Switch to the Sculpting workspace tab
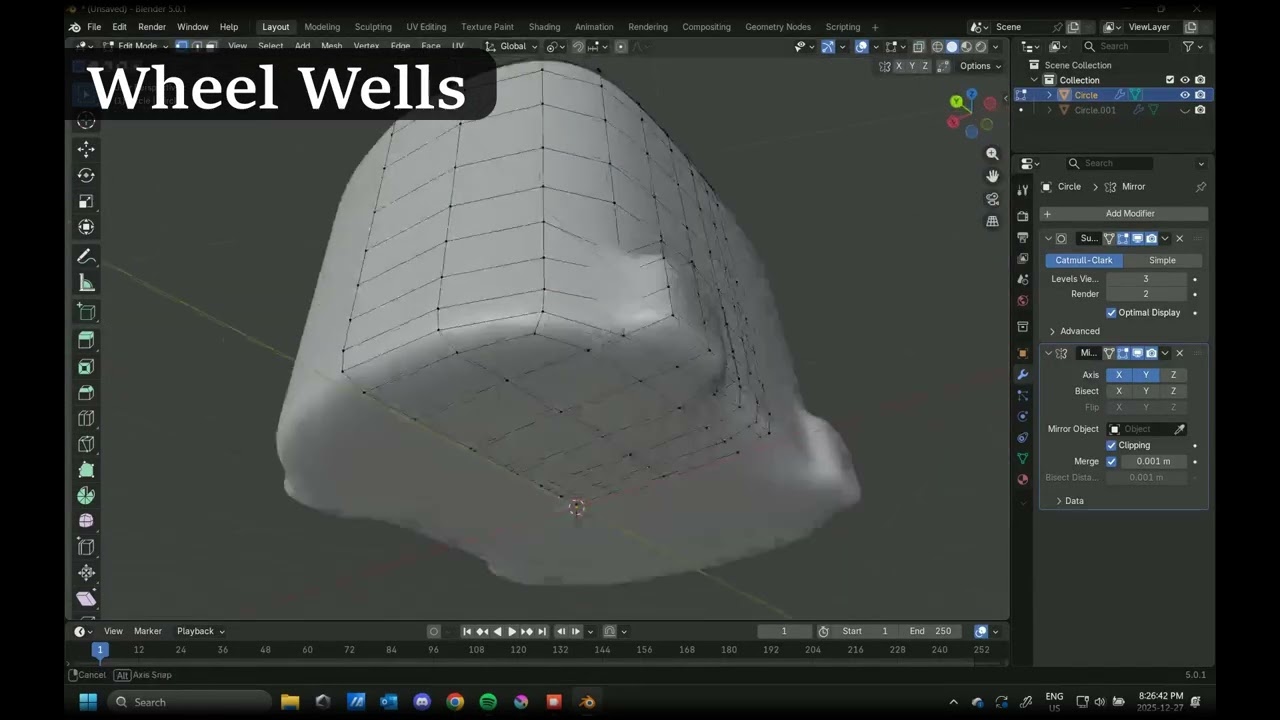This screenshot has height=720, width=1280. coord(373,27)
